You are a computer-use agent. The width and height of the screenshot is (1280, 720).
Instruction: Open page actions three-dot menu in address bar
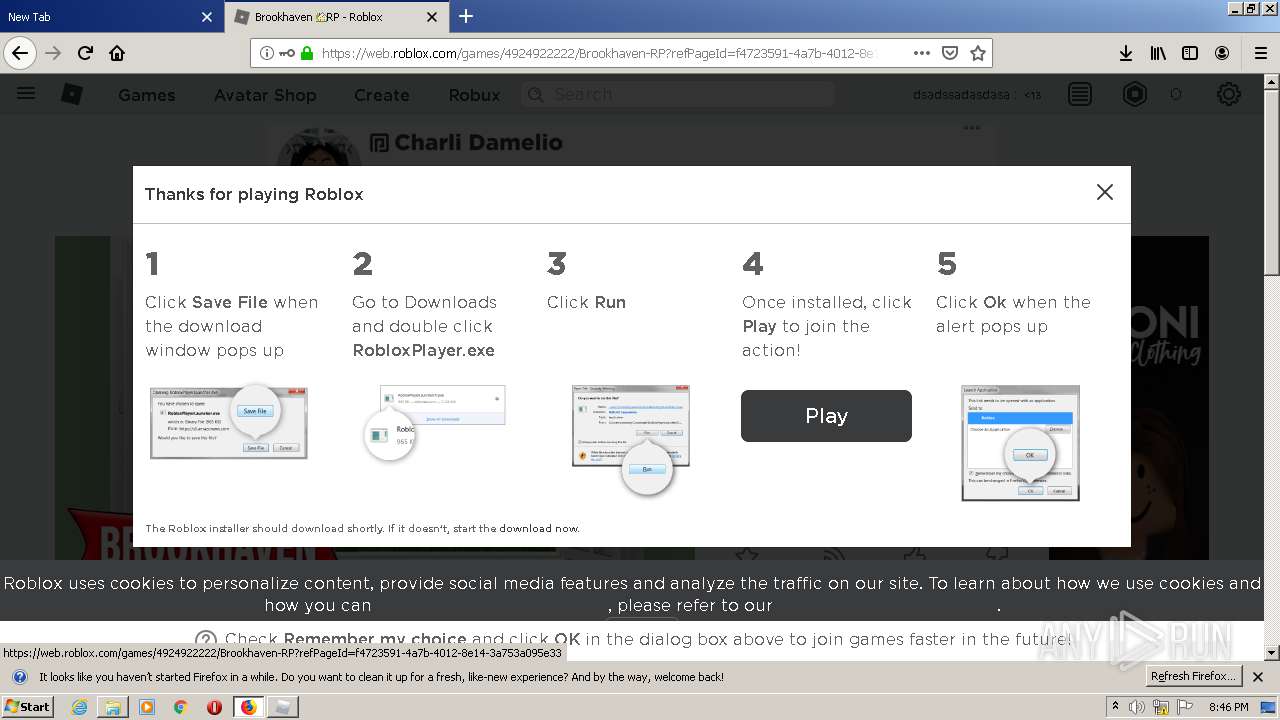(921, 53)
